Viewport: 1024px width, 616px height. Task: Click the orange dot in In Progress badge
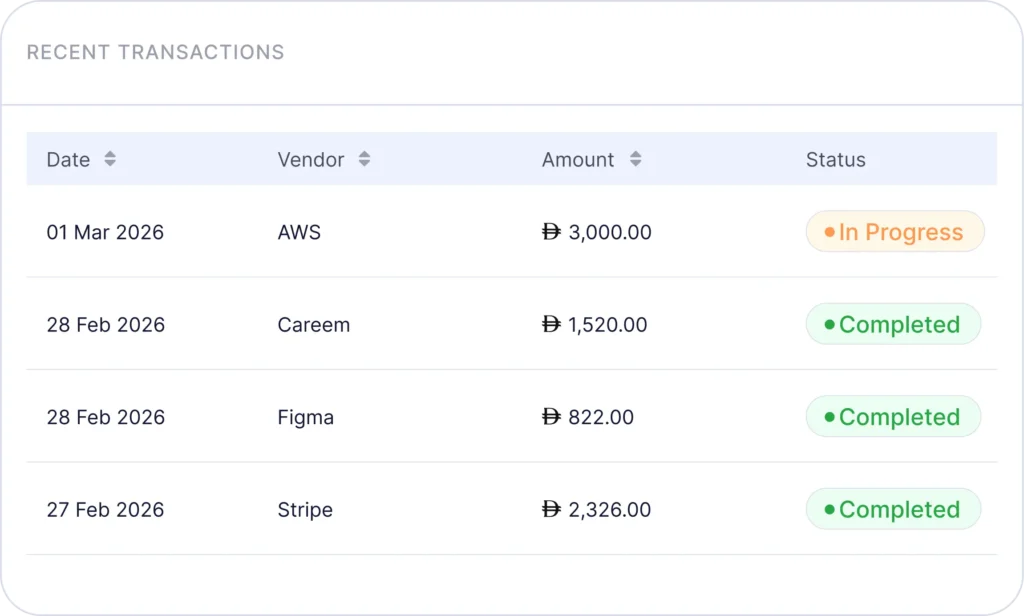pos(829,233)
